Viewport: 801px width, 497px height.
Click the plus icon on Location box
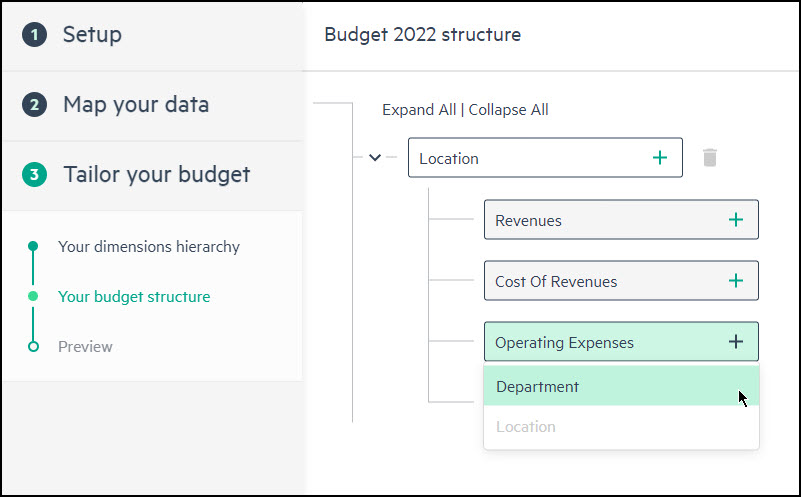click(x=659, y=158)
